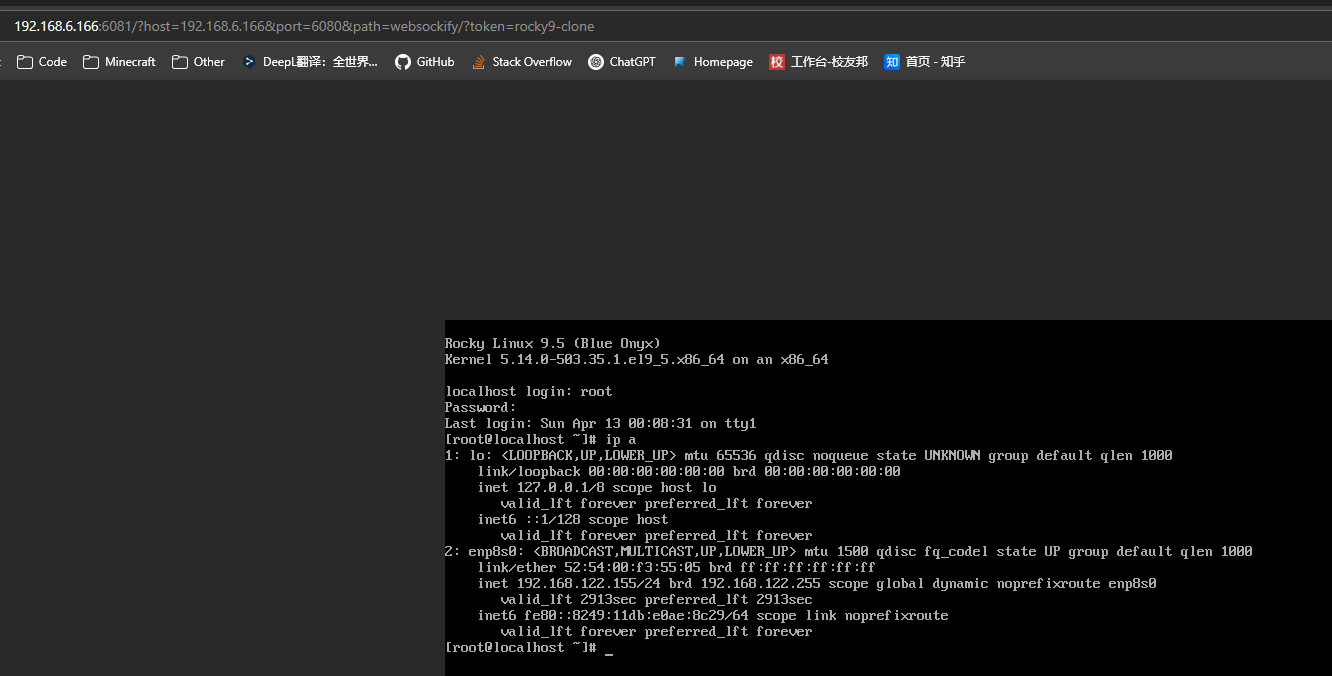Screen dimensions: 1332x676
Task: Click the inet 192.168.122.155/24 address line
Action: click(x=816, y=583)
